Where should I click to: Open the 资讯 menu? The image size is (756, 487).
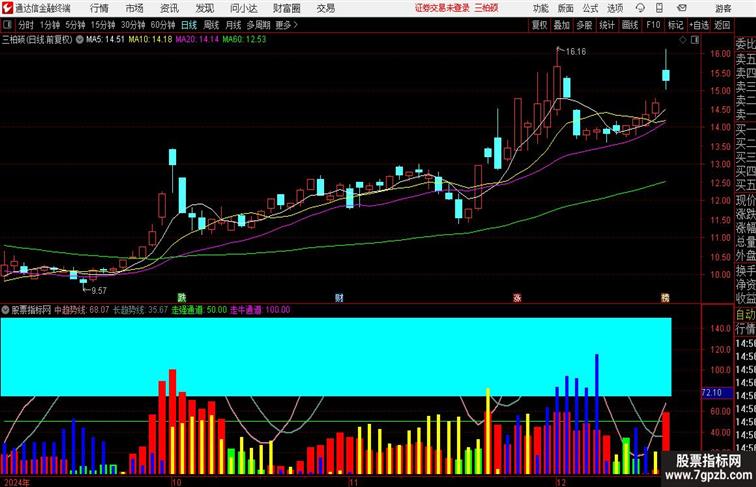(x=169, y=8)
